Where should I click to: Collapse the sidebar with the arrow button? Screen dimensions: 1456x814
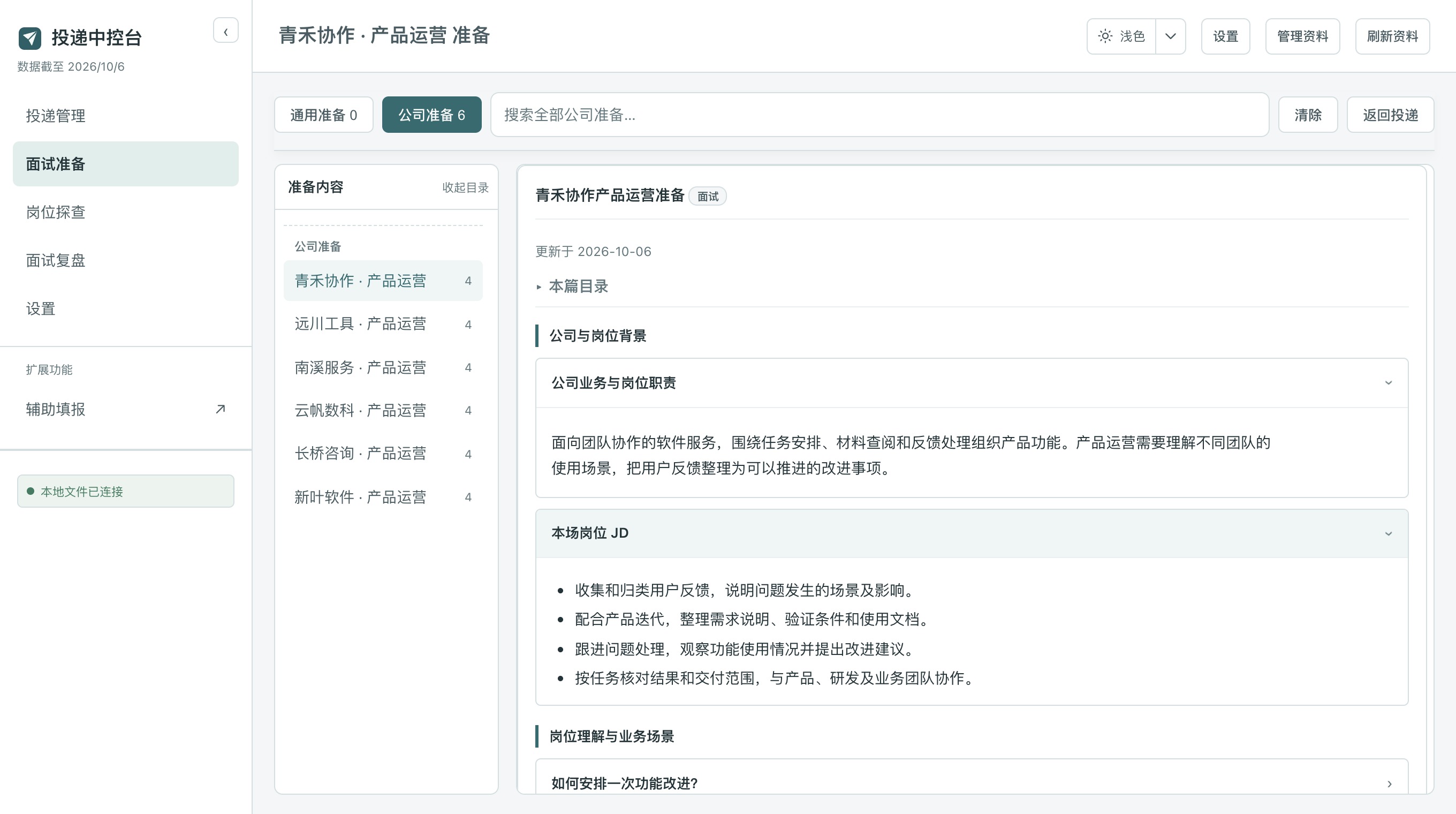coord(225,31)
